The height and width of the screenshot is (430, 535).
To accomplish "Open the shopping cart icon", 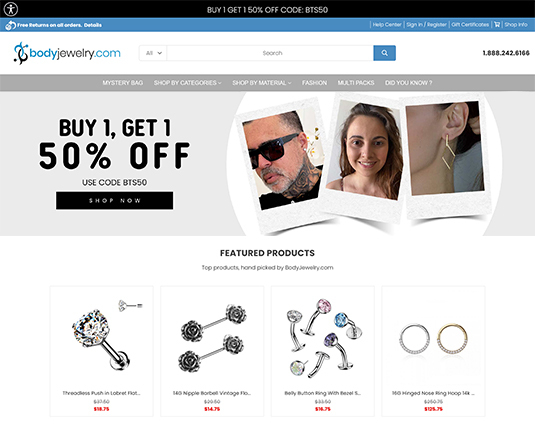I will point(497,25).
